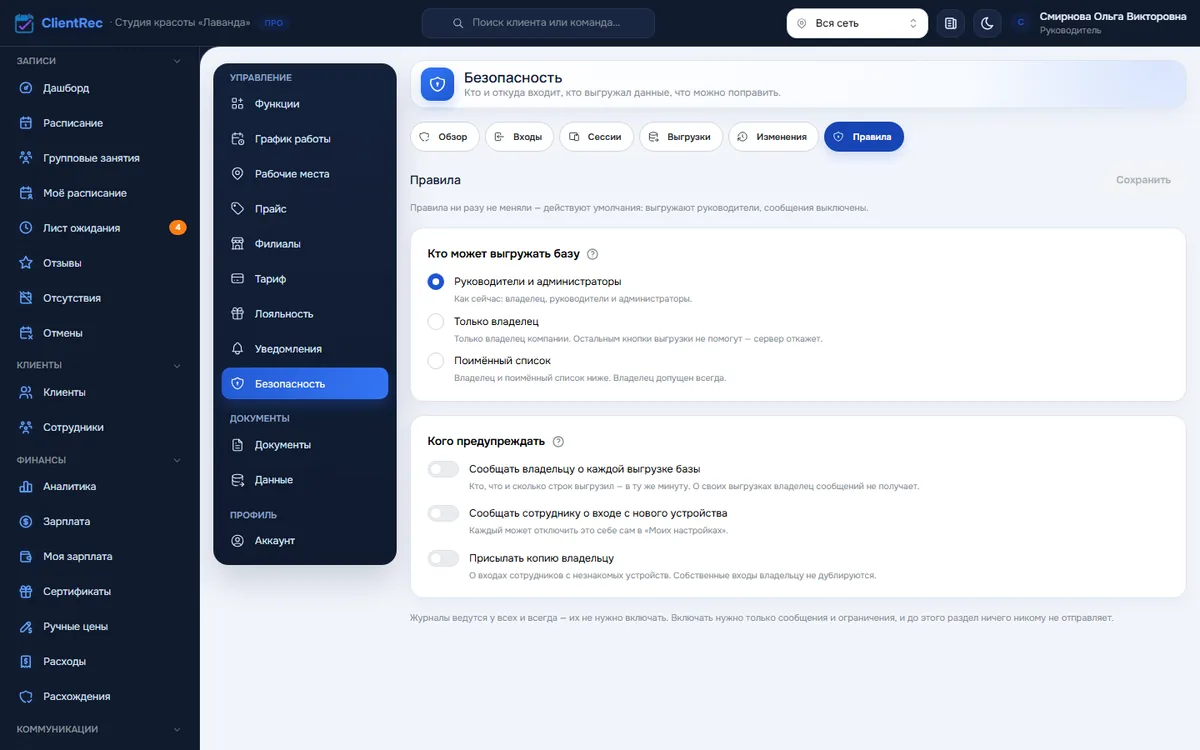This screenshot has height=750, width=1200.
Task: Click the Отзывы star icon
Action: 26,263
